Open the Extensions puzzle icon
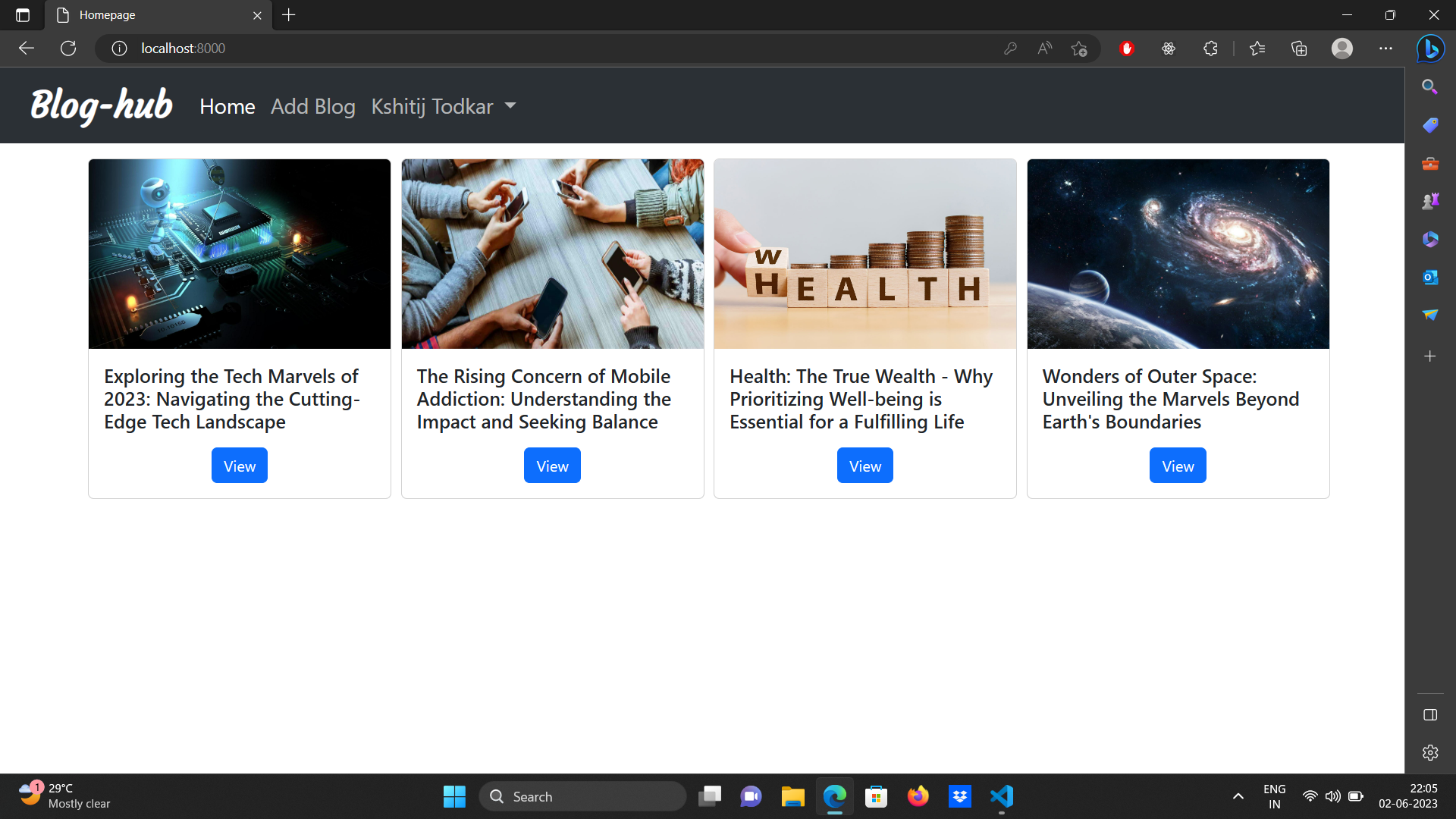1456x819 pixels. coord(1210,48)
